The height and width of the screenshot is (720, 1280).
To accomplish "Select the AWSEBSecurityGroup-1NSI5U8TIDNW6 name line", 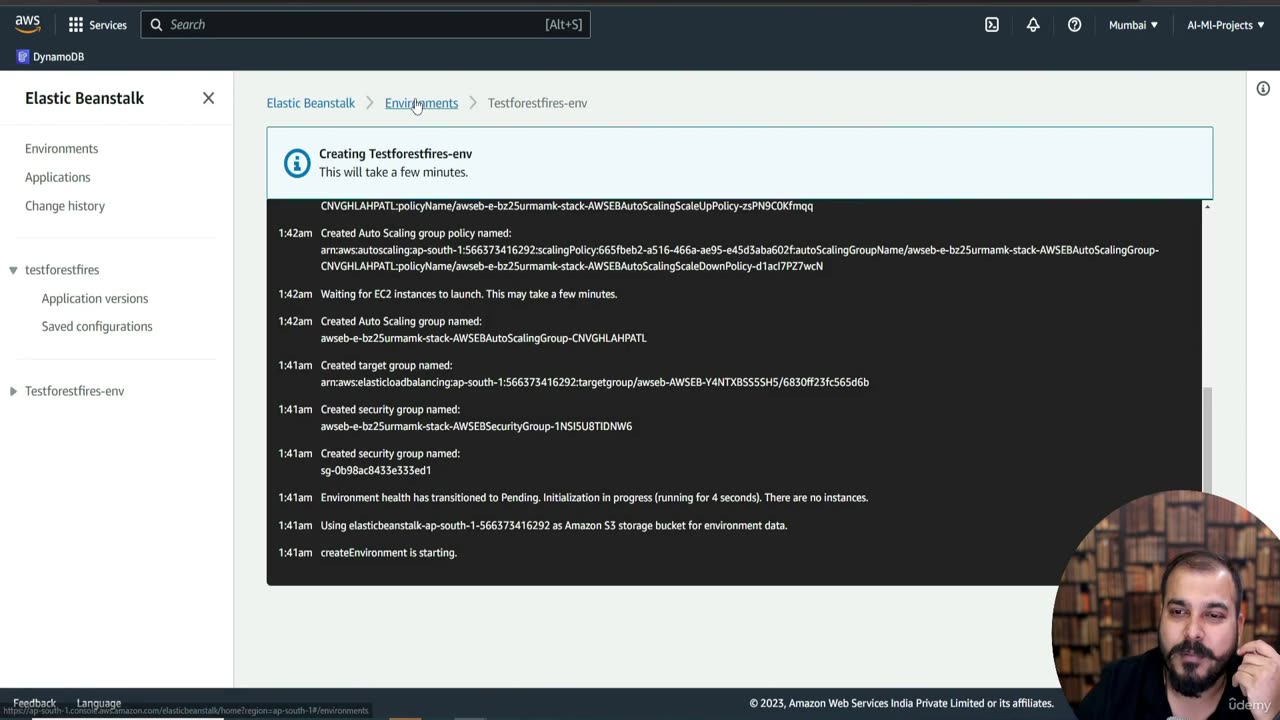I will 476,426.
